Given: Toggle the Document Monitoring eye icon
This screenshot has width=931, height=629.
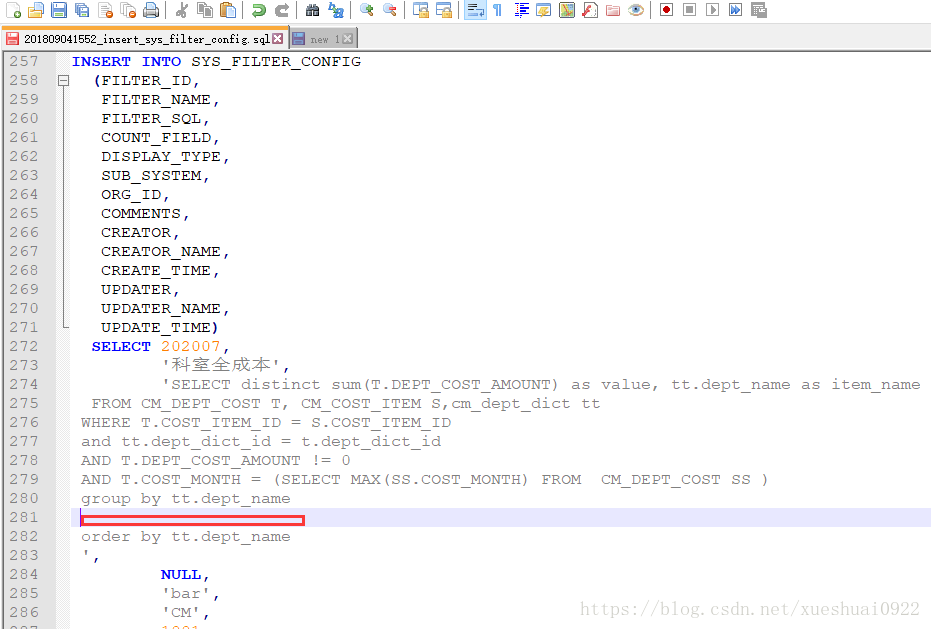Looking at the screenshot, I should coord(637,11).
